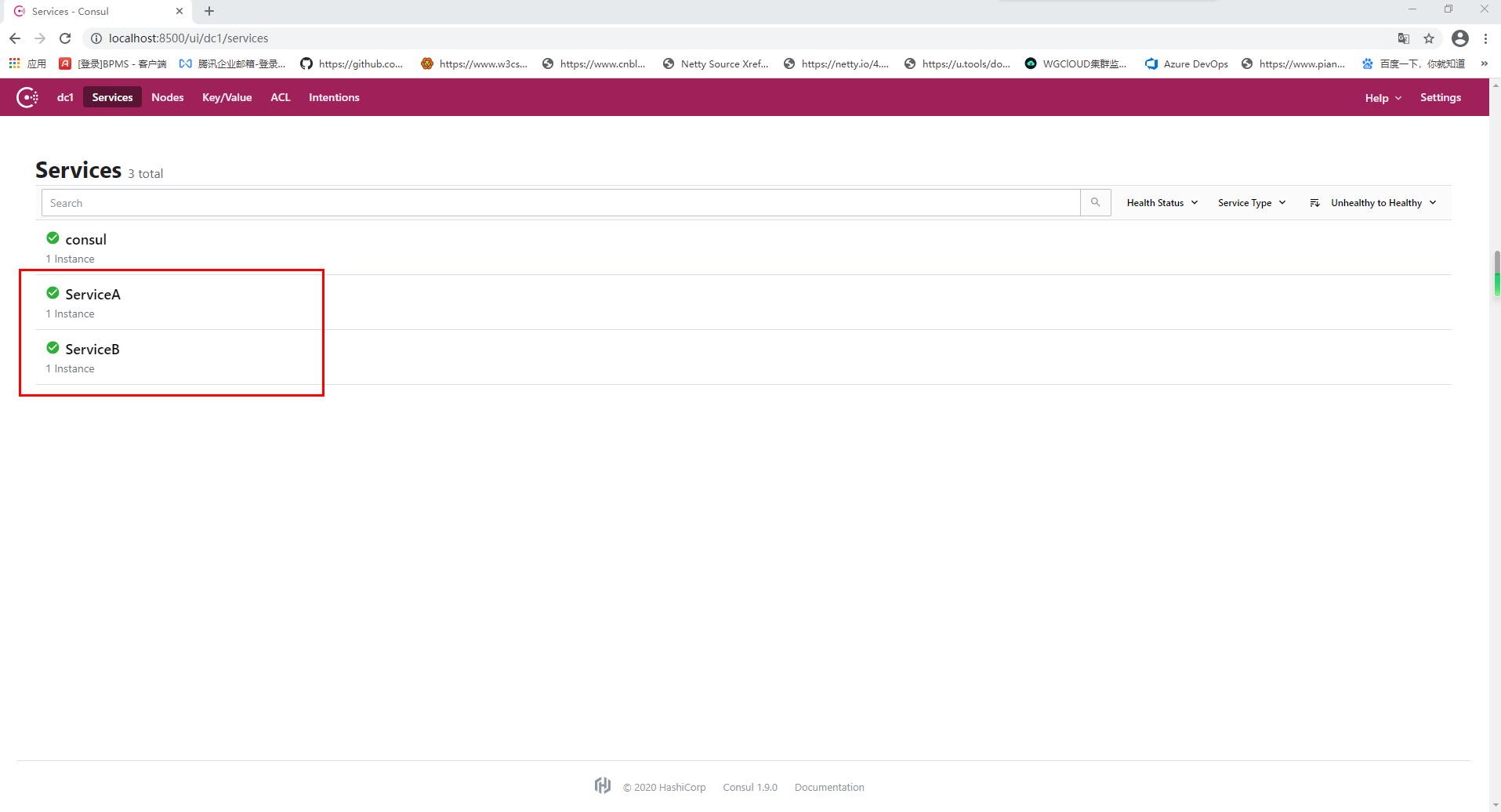Open the Baidu bookmark
This screenshot has width=1501, height=812.
(x=1413, y=63)
